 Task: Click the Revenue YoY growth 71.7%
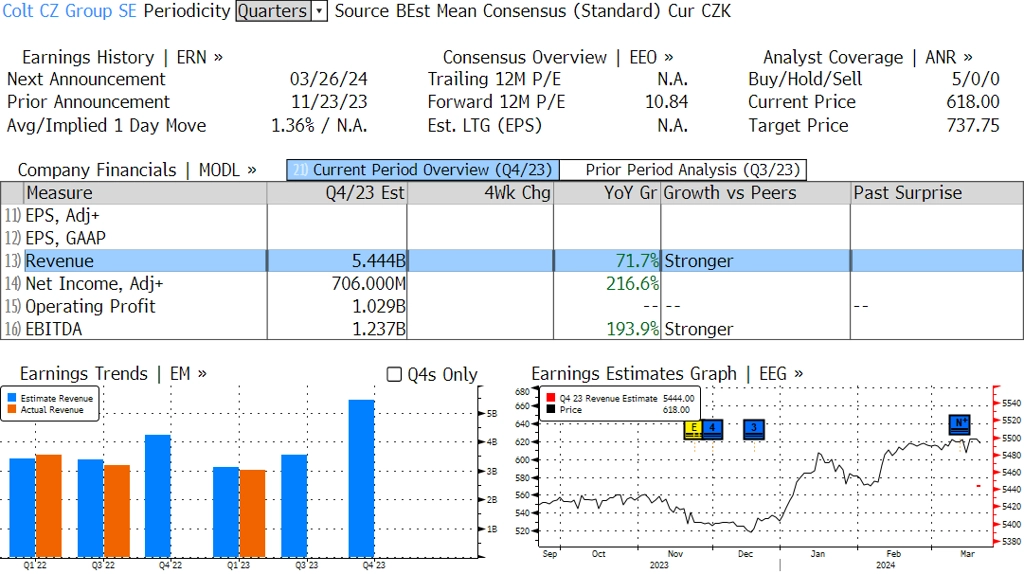pyautogui.click(x=637, y=261)
